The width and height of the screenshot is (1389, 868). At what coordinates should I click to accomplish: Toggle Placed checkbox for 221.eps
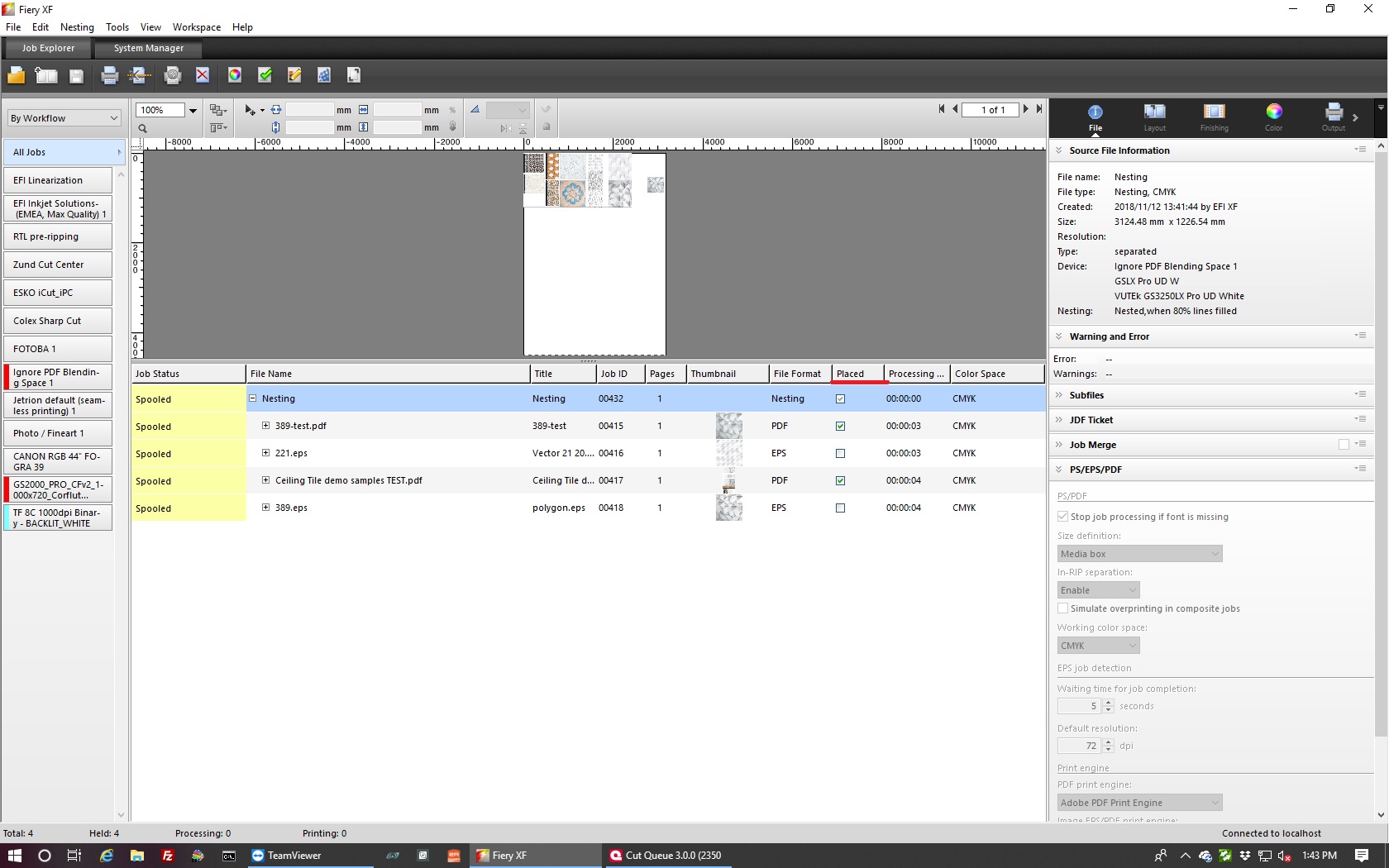(840, 454)
